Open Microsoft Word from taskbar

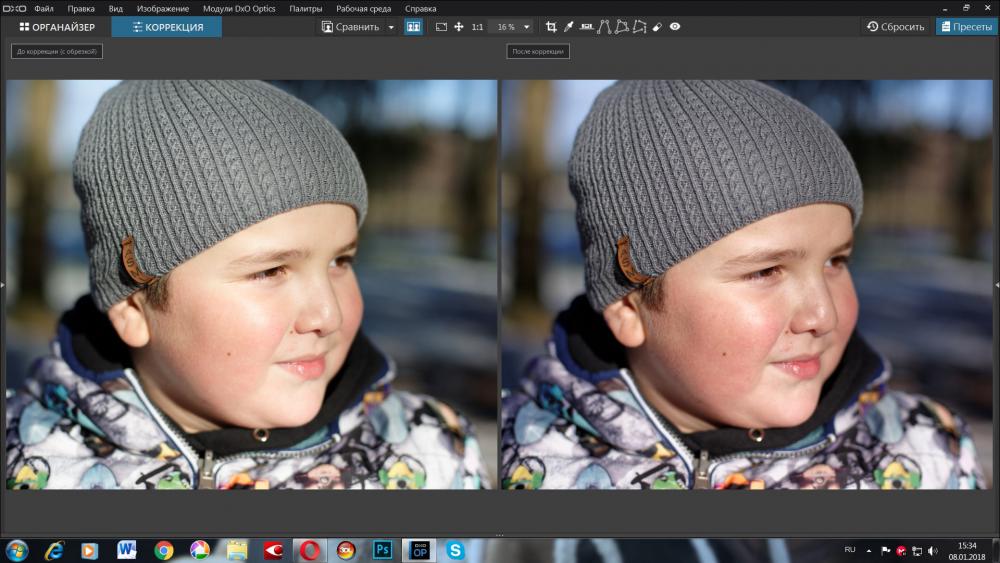click(x=126, y=551)
